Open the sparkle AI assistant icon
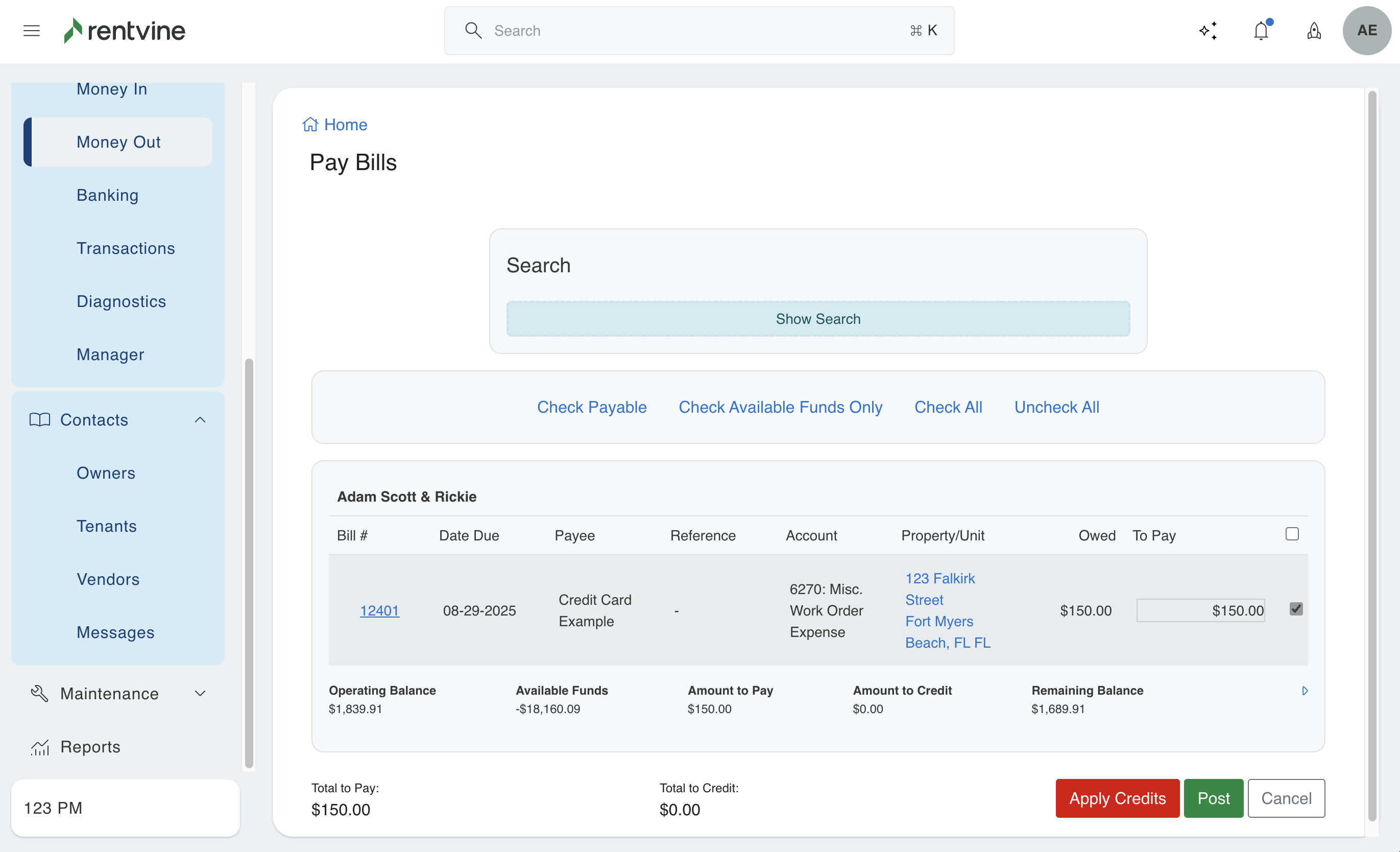 pyautogui.click(x=1208, y=31)
